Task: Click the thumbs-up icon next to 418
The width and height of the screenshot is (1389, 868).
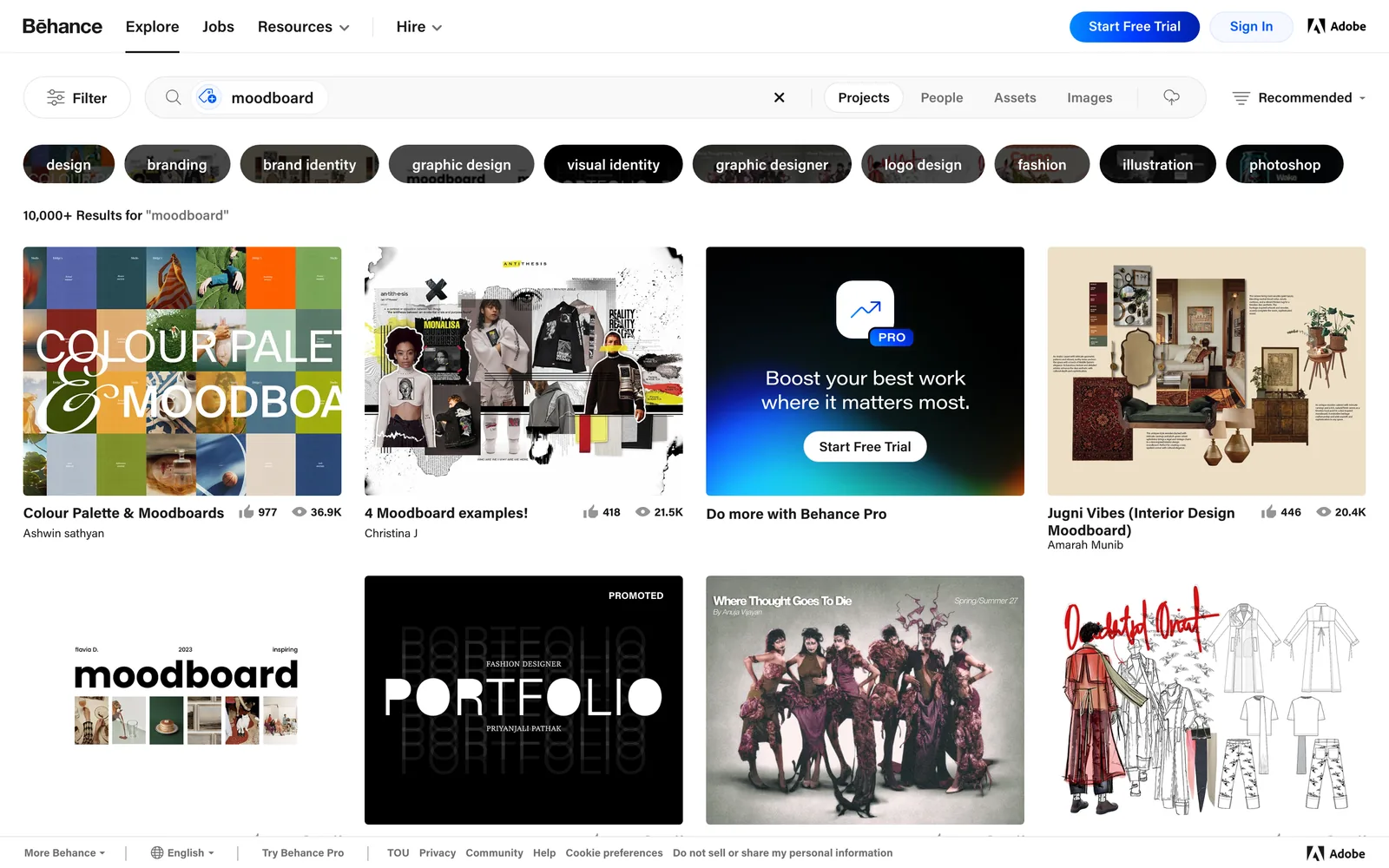Action: coord(590,512)
